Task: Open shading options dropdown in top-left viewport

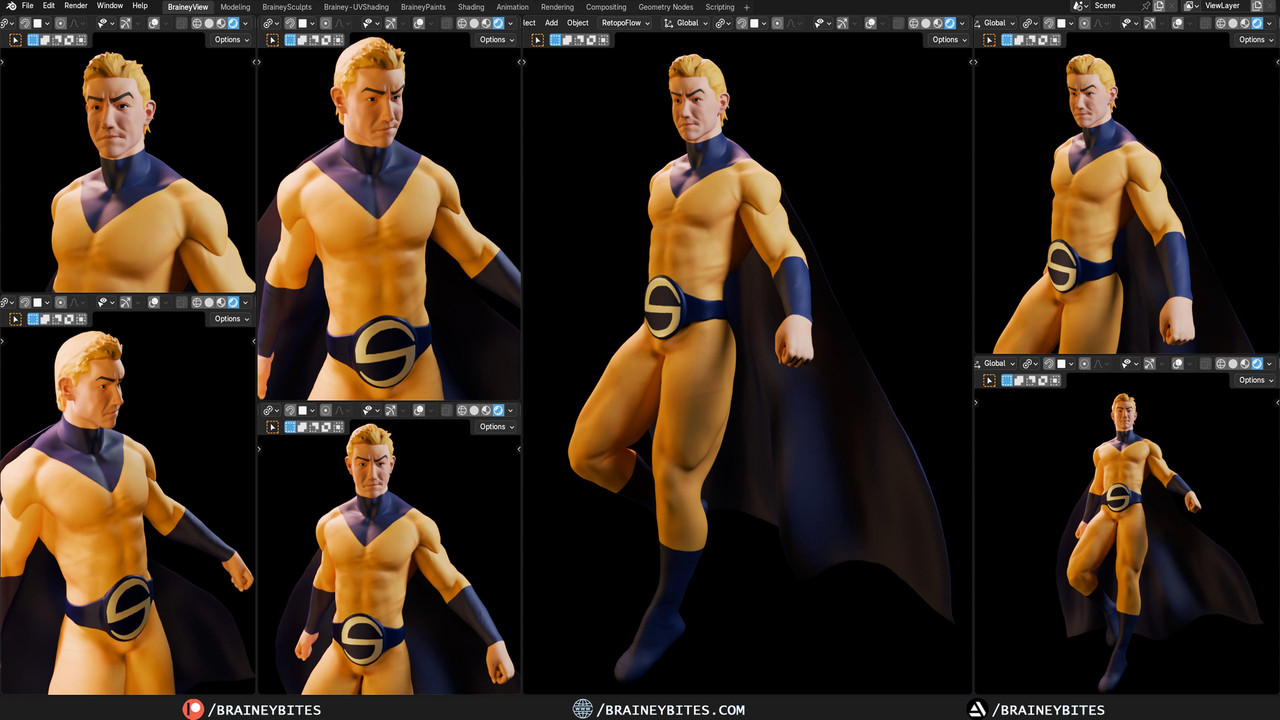Action: point(245,23)
